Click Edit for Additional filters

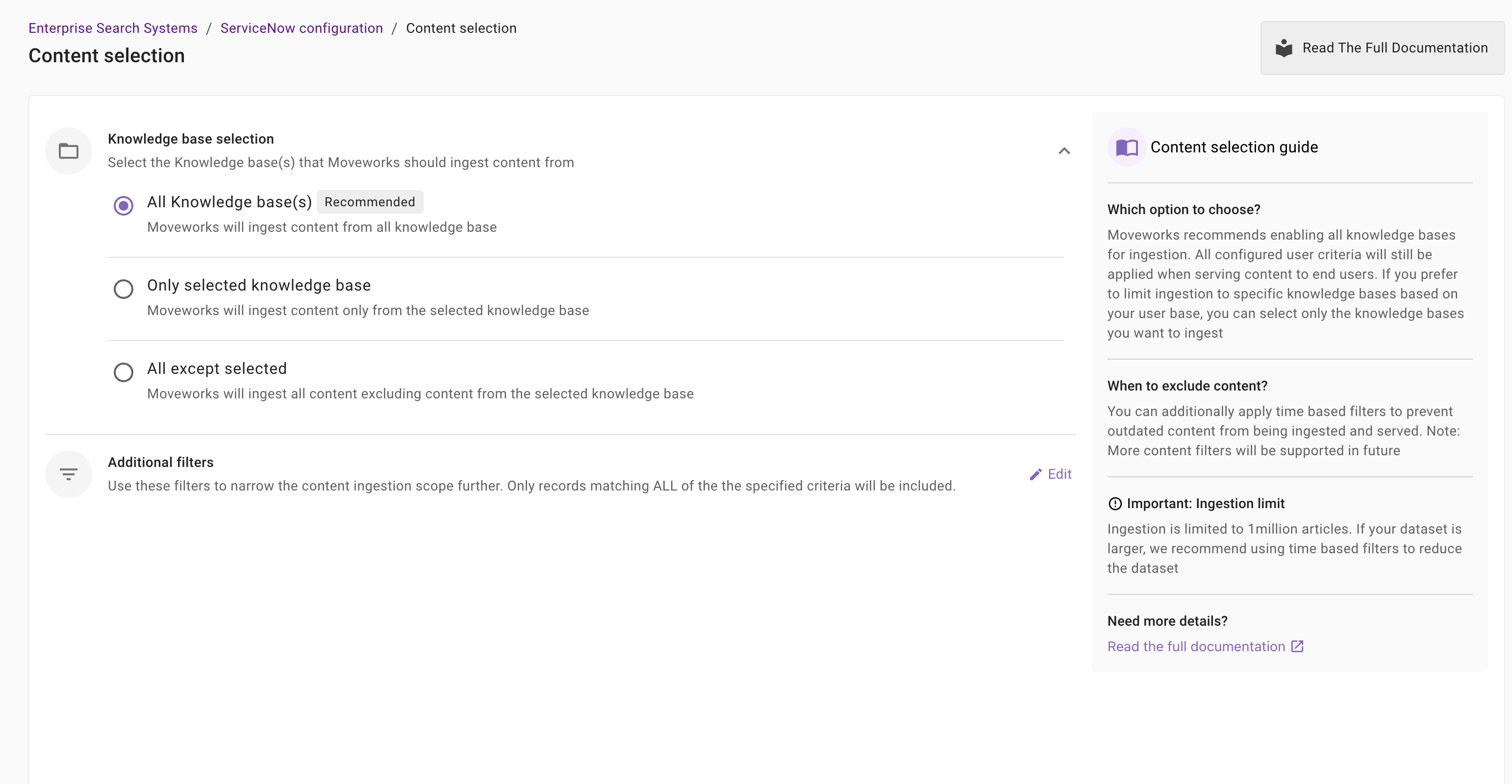pyautogui.click(x=1059, y=474)
